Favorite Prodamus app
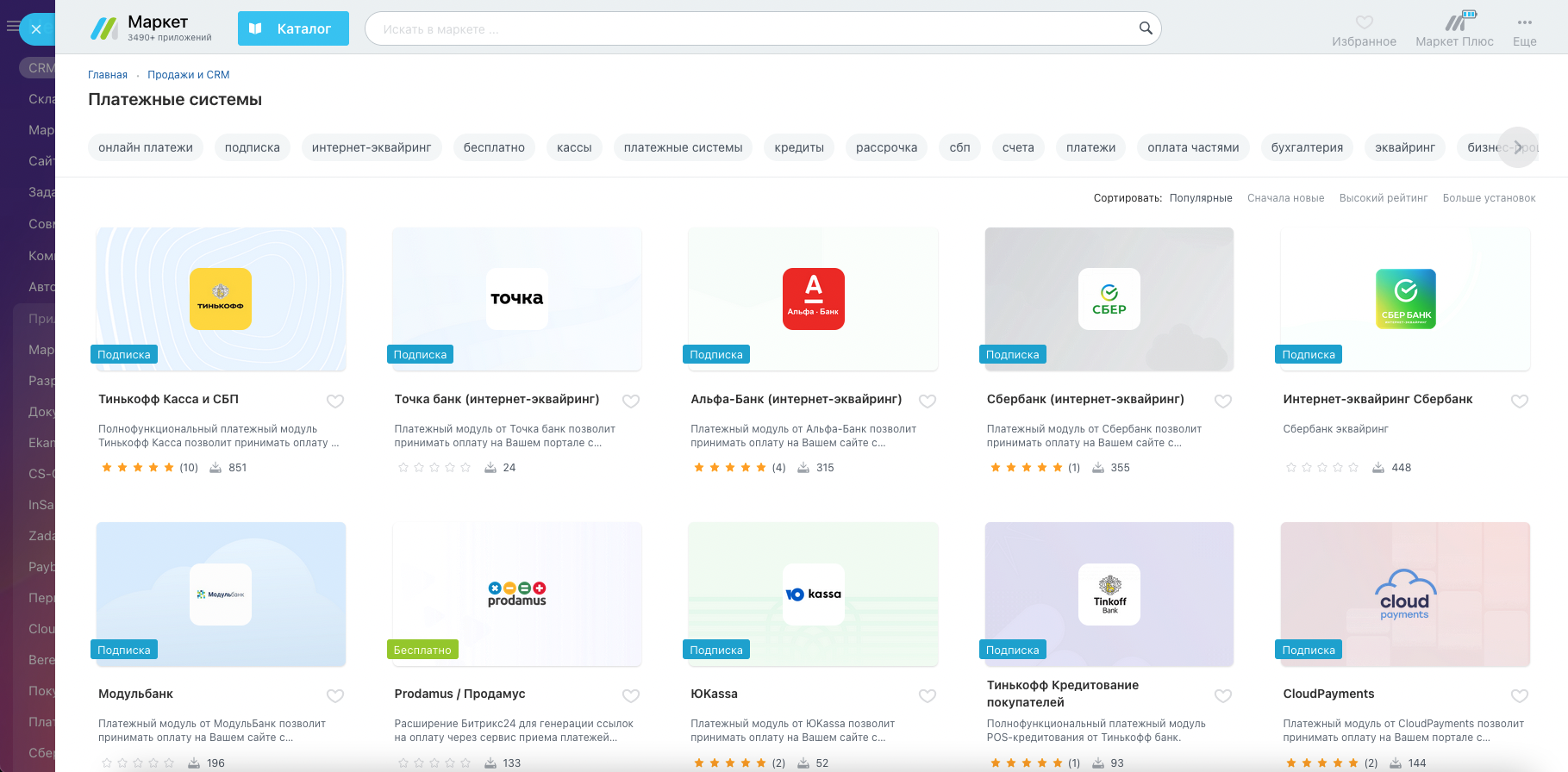The image size is (1568, 772). point(631,695)
